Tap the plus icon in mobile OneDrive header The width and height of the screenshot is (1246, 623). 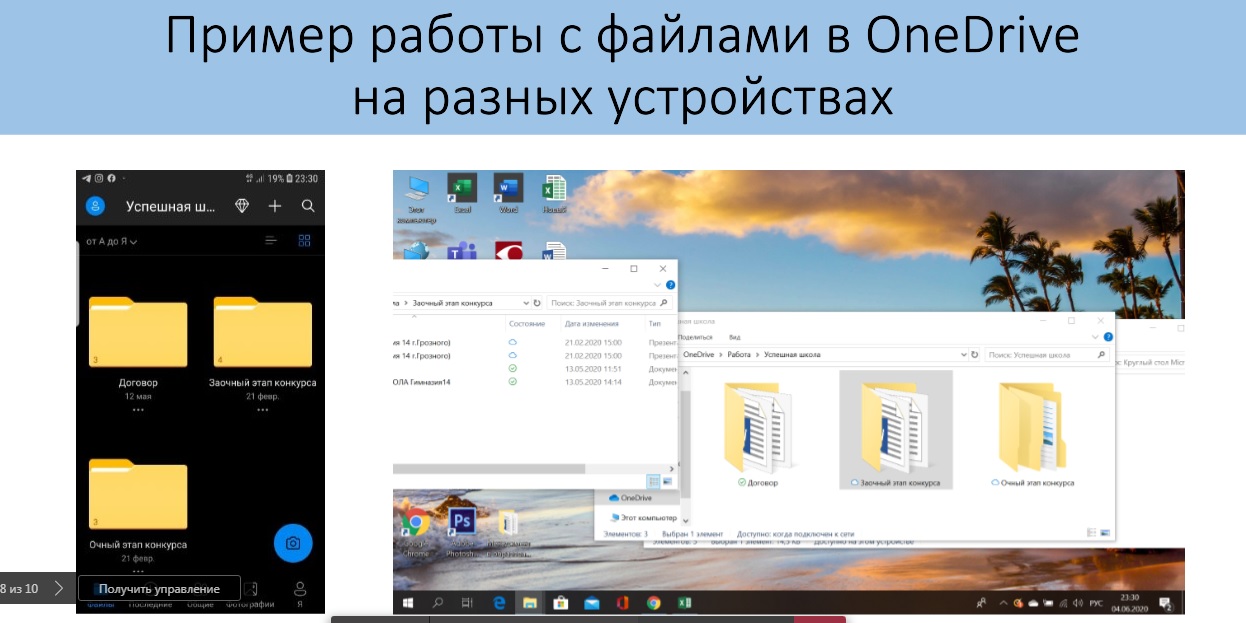tap(275, 206)
